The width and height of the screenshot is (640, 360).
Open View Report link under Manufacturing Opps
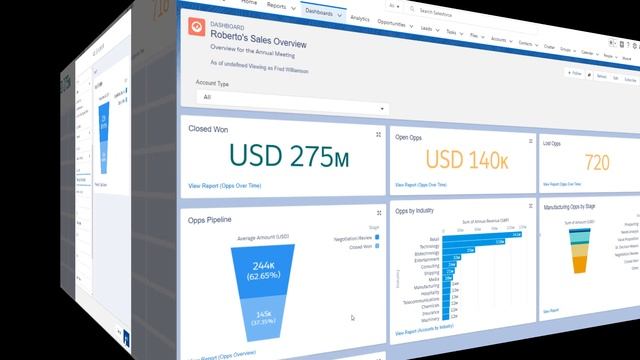(x=551, y=311)
